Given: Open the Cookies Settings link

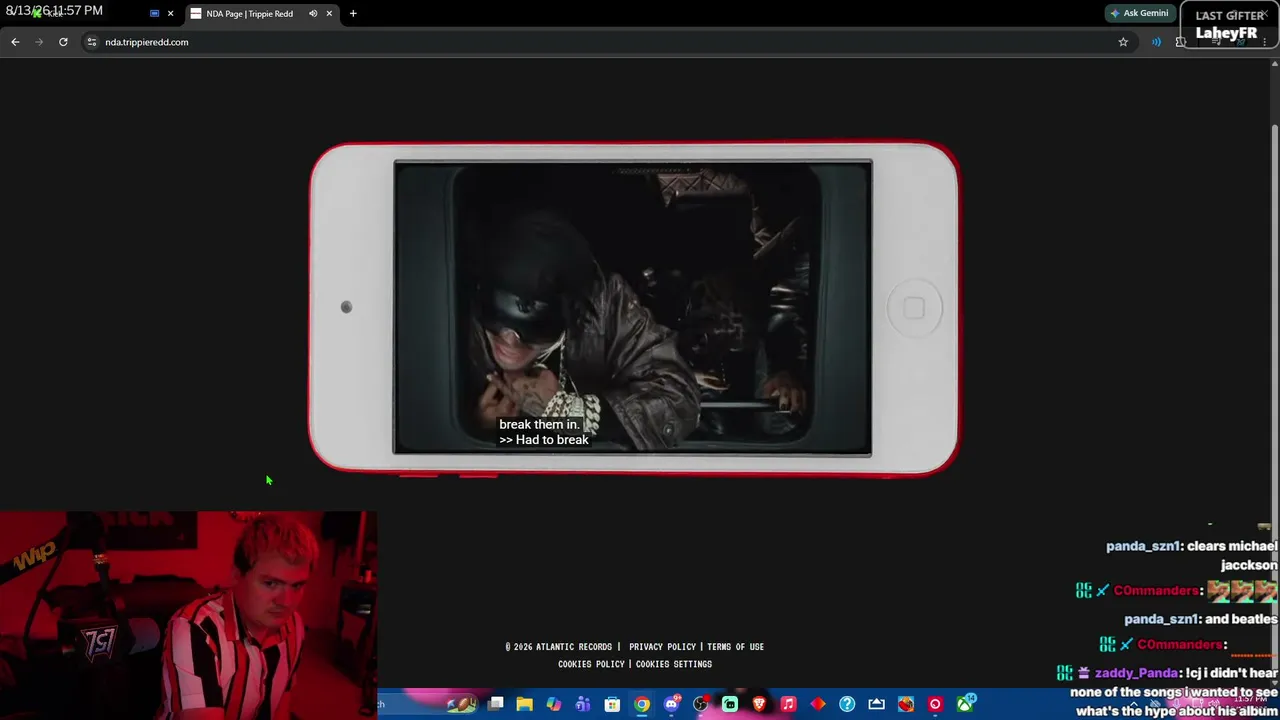Looking at the screenshot, I should tap(674, 664).
